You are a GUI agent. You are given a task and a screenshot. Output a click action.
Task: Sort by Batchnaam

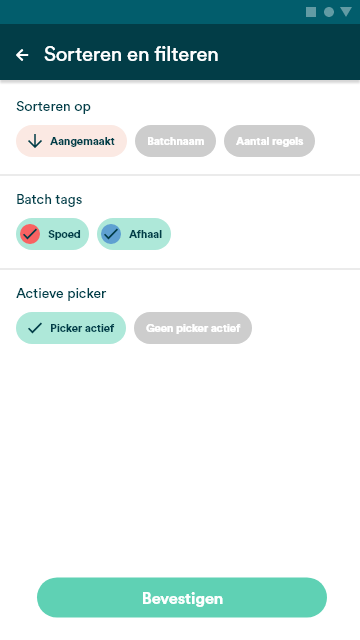tap(176, 141)
